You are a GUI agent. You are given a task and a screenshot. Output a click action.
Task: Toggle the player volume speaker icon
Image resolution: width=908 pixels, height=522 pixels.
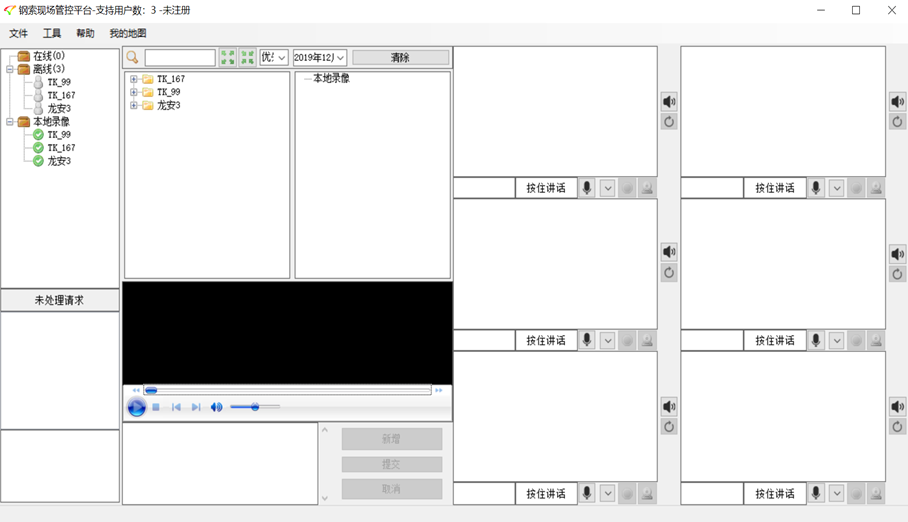(217, 407)
